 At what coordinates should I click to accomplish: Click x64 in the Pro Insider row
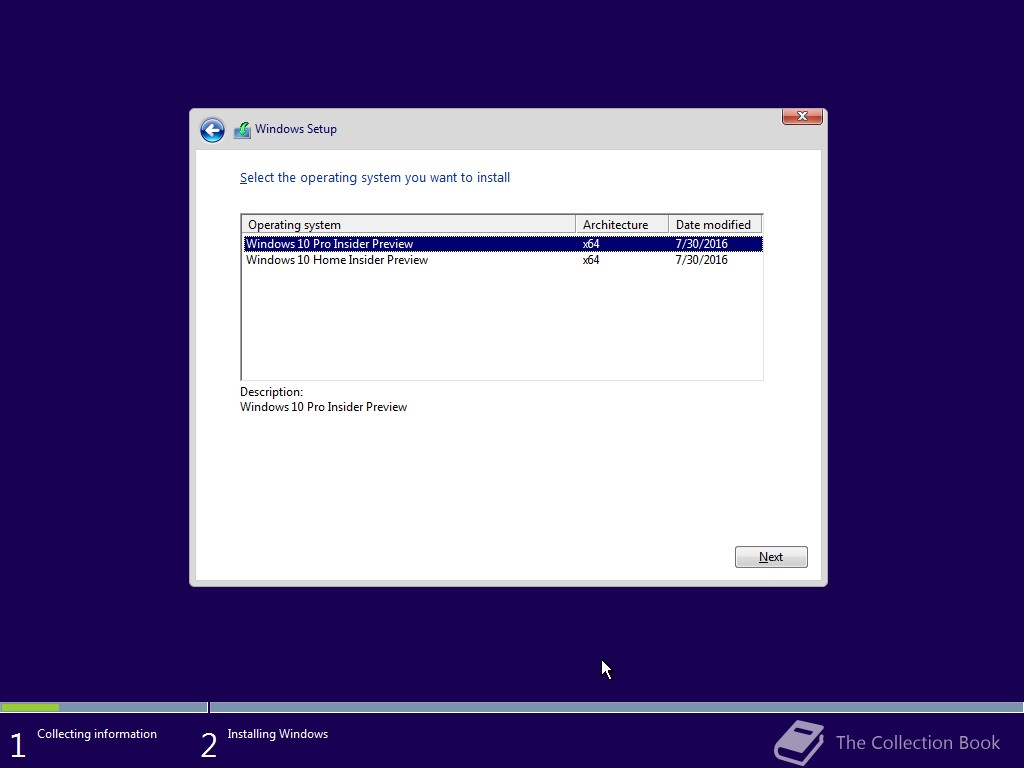[591, 244]
